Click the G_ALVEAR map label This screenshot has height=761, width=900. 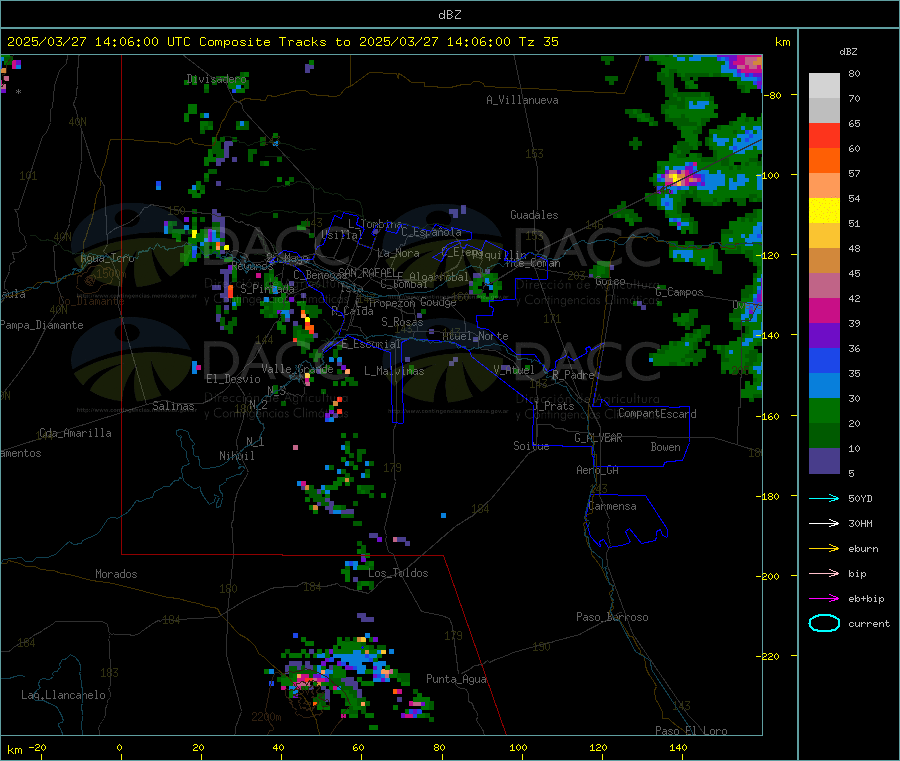click(x=598, y=438)
